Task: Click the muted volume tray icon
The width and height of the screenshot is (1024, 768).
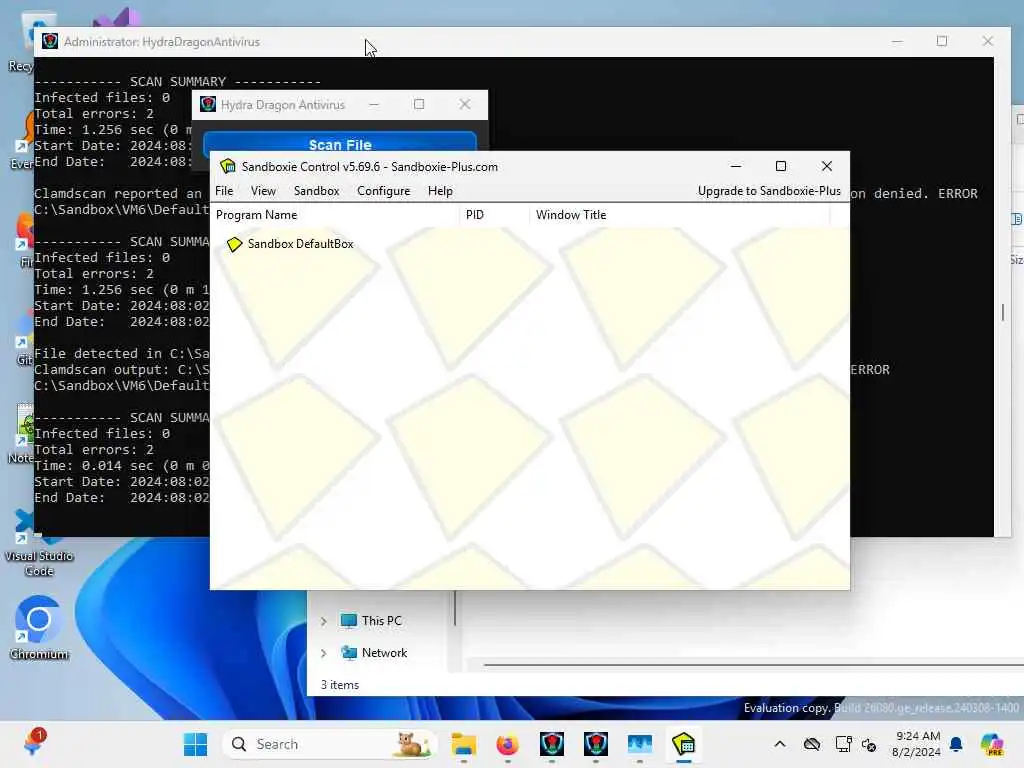Action: 869,744
